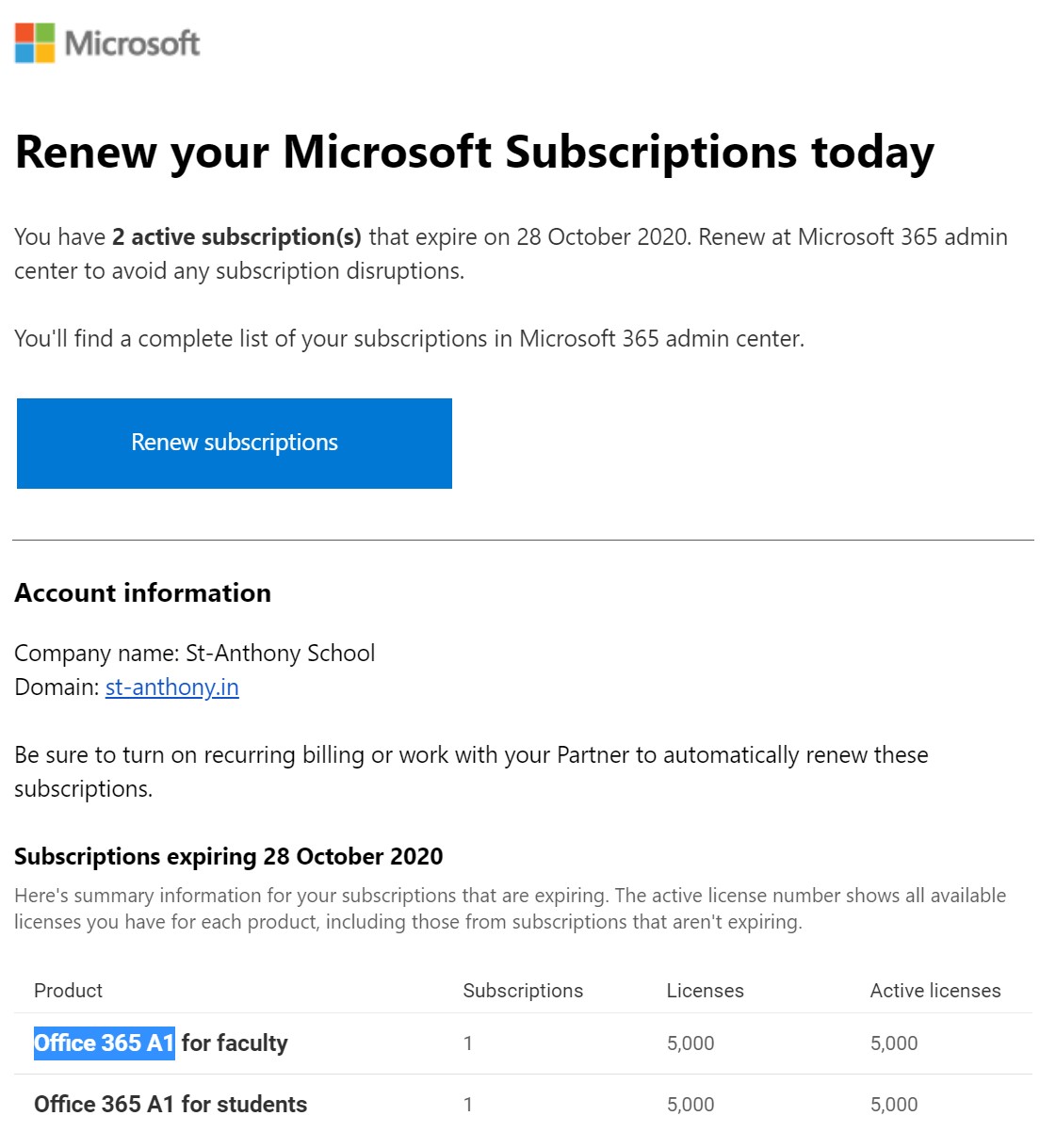
Task: Click the Active licenses column header
Action: (x=935, y=990)
